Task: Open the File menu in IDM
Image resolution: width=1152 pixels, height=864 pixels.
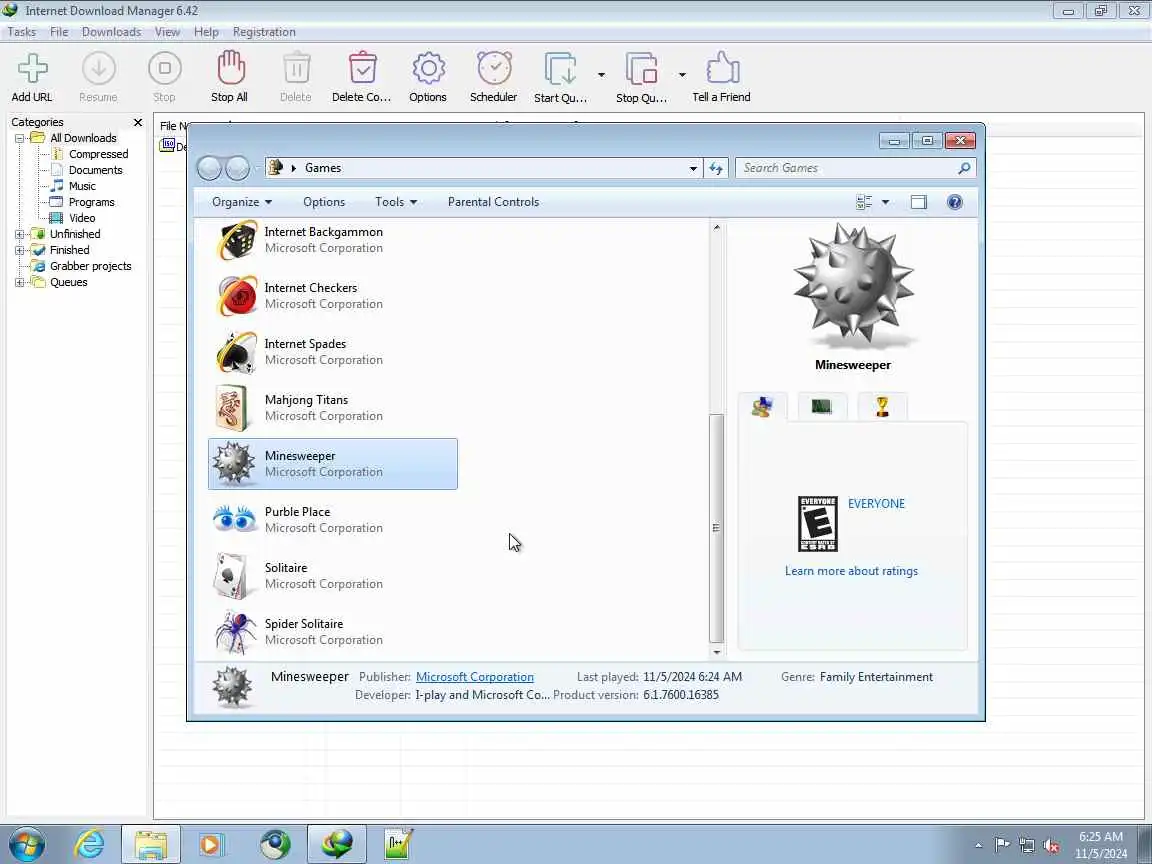Action: tap(59, 32)
